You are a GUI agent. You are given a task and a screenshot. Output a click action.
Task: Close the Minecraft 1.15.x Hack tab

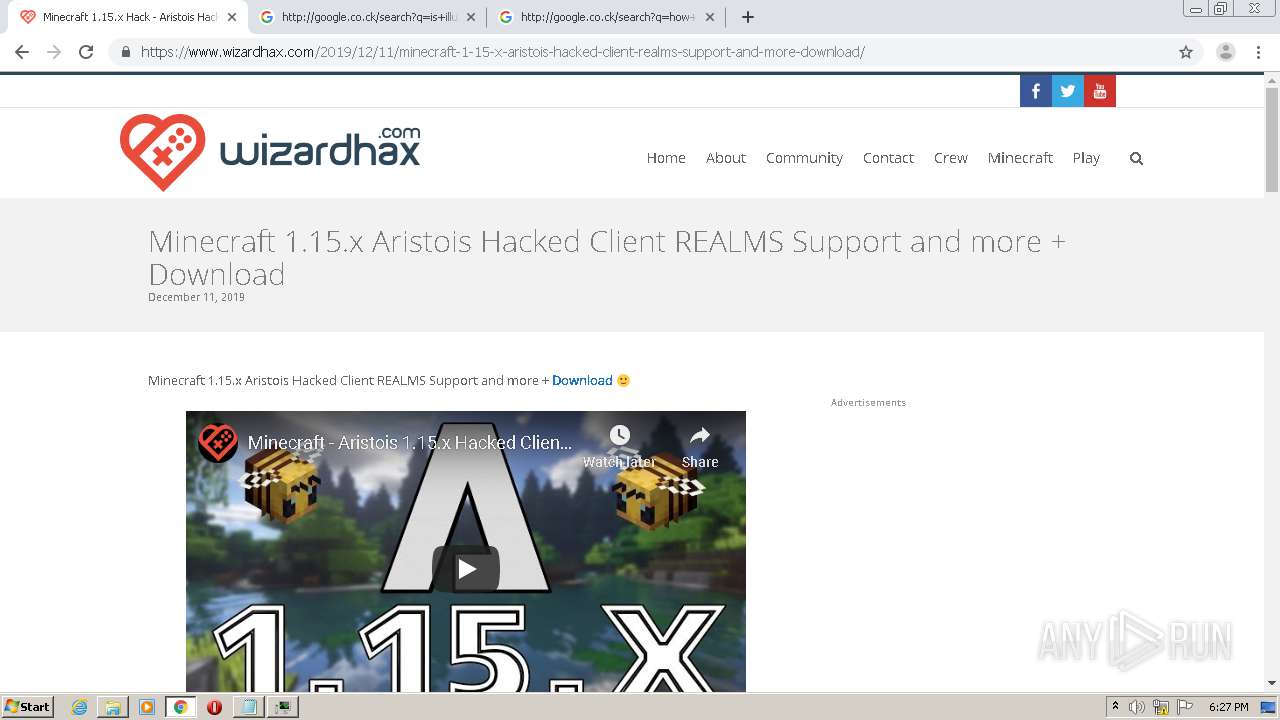coord(232,17)
